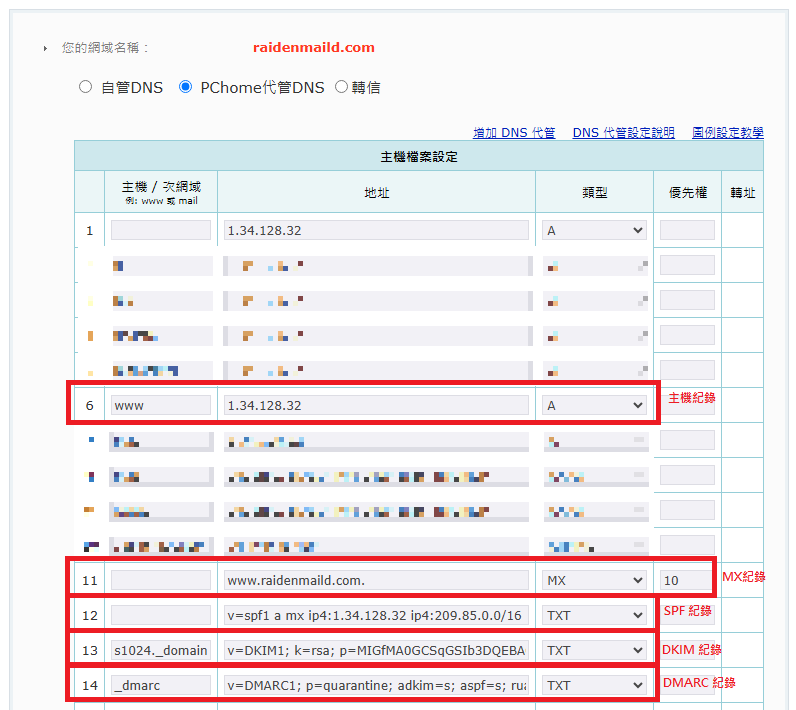Open the 增加 DNS 代管 link
Screen dimensions: 796x710
coord(514,132)
